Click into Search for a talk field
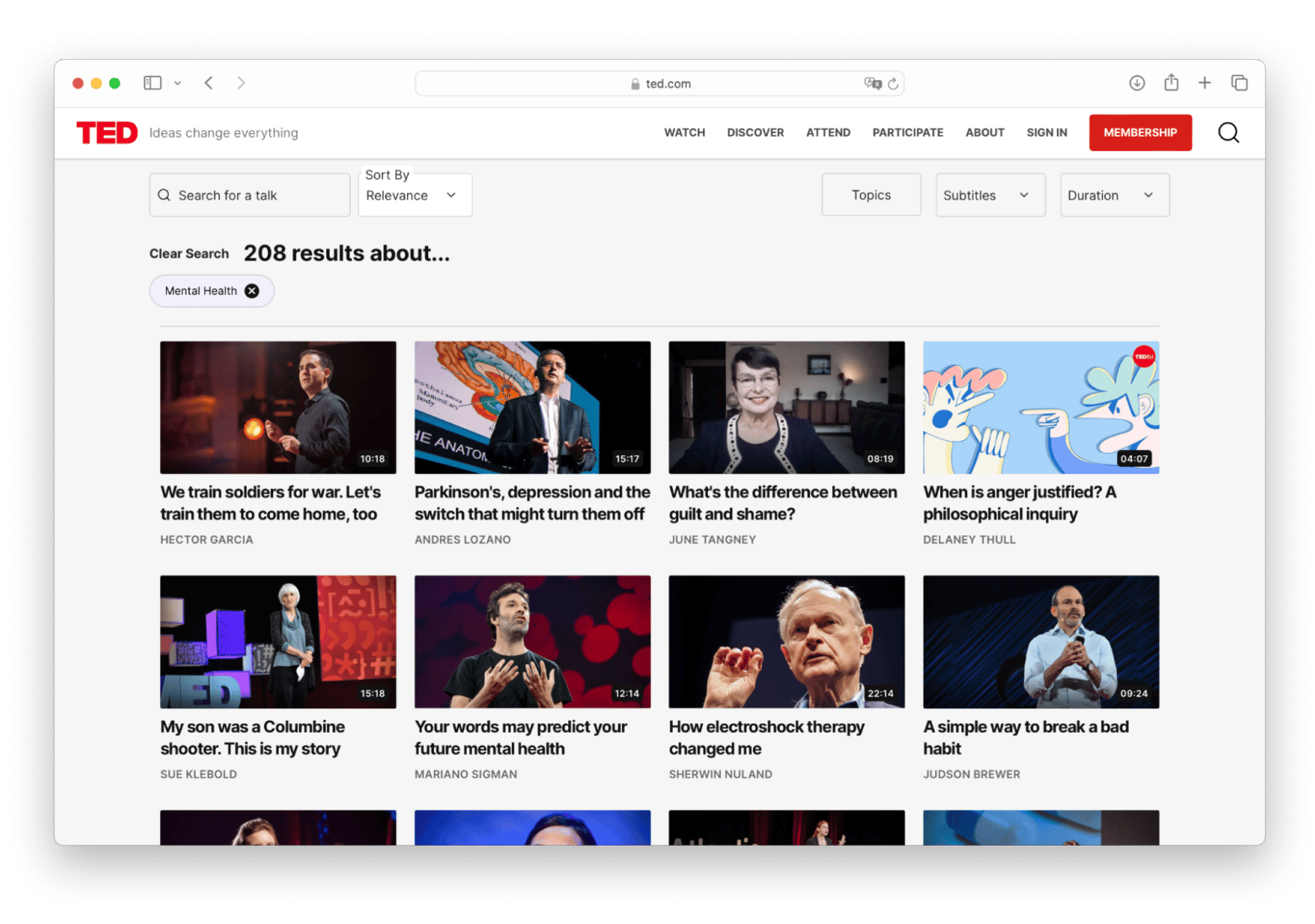1315x924 pixels. pyautogui.click(x=250, y=195)
